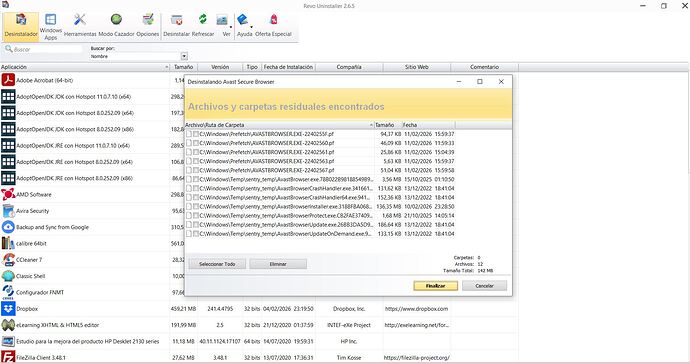This screenshot has height=363, width=690.
Task: Click Desinstalar toolbar icon
Action: tap(176, 20)
